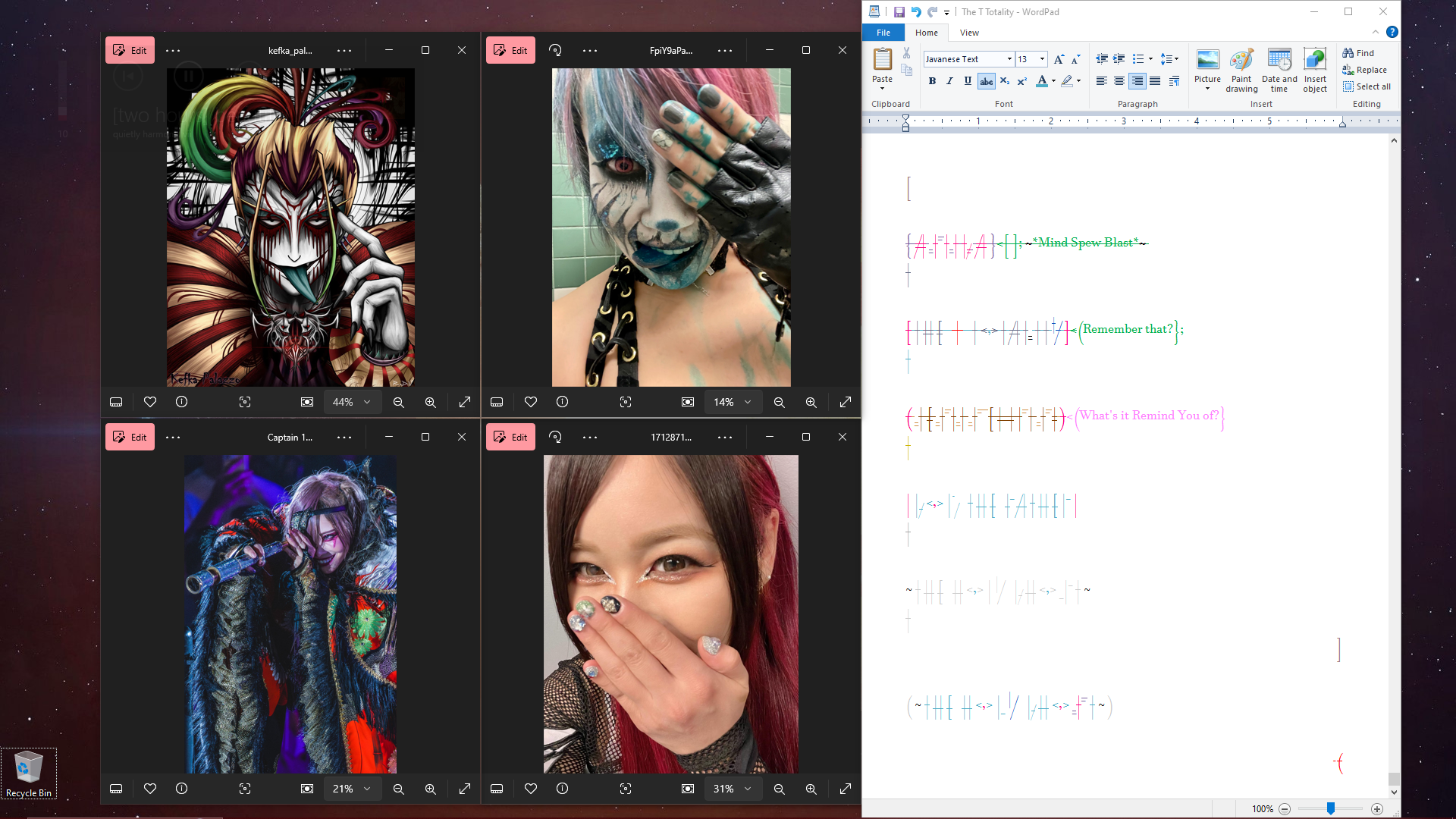
Task: Redo via Quick Access toolbar
Action: click(x=933, y=12)
